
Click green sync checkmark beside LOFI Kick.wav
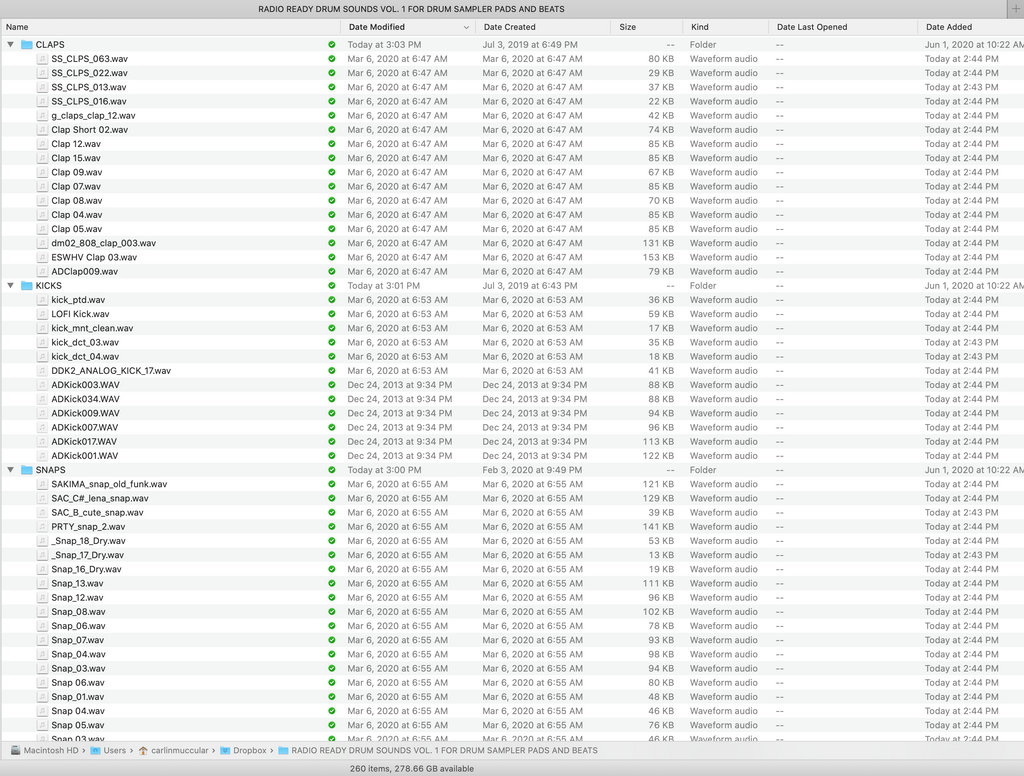332,314
